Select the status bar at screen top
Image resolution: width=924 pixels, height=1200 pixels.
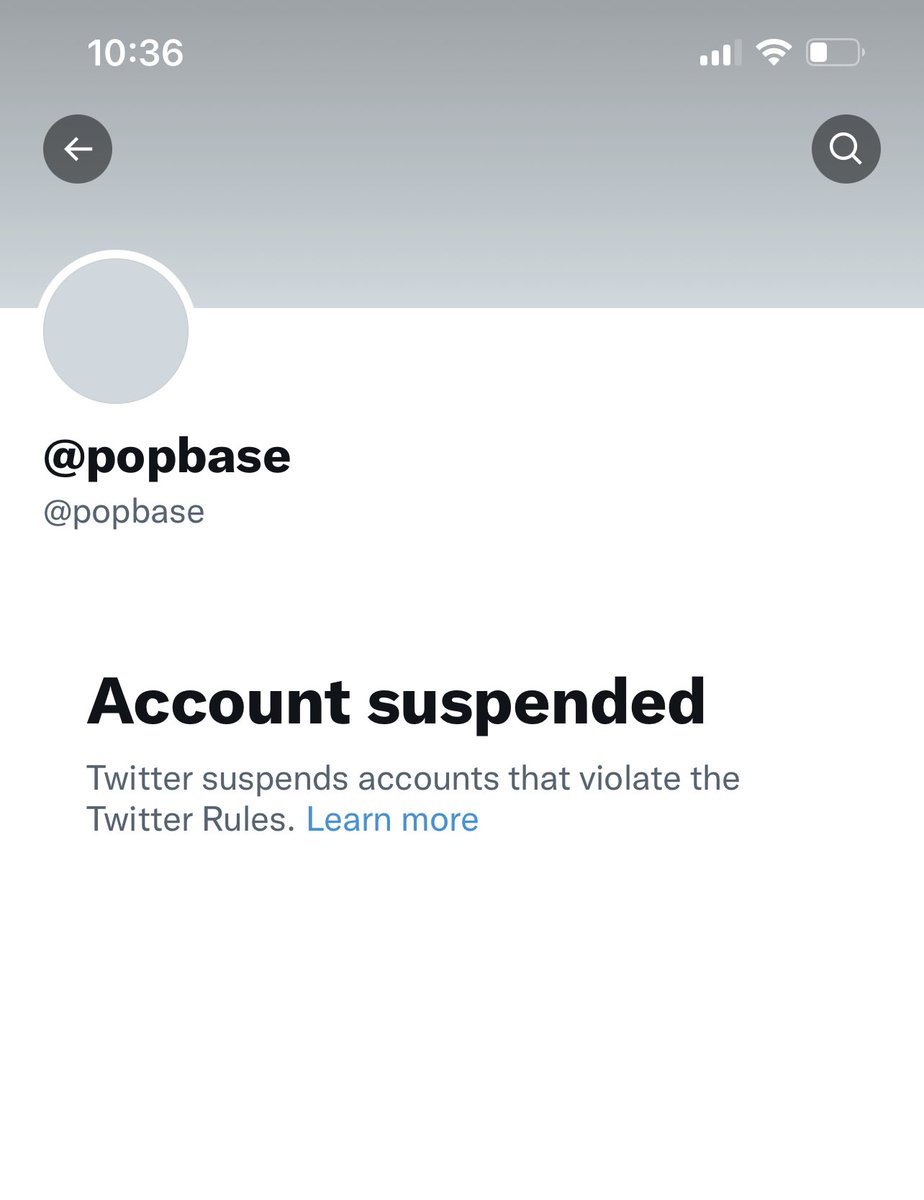pyautogui.click(x=462, y=54)
